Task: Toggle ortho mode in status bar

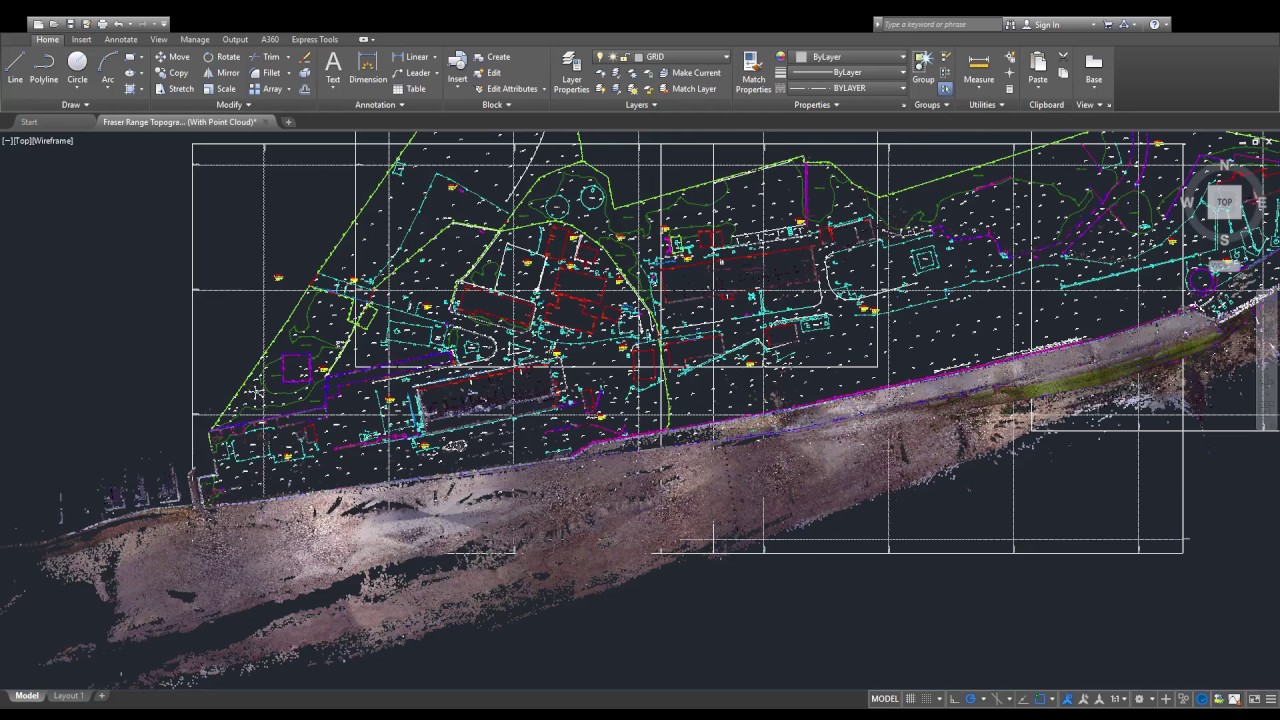Action: pos(954,699)
